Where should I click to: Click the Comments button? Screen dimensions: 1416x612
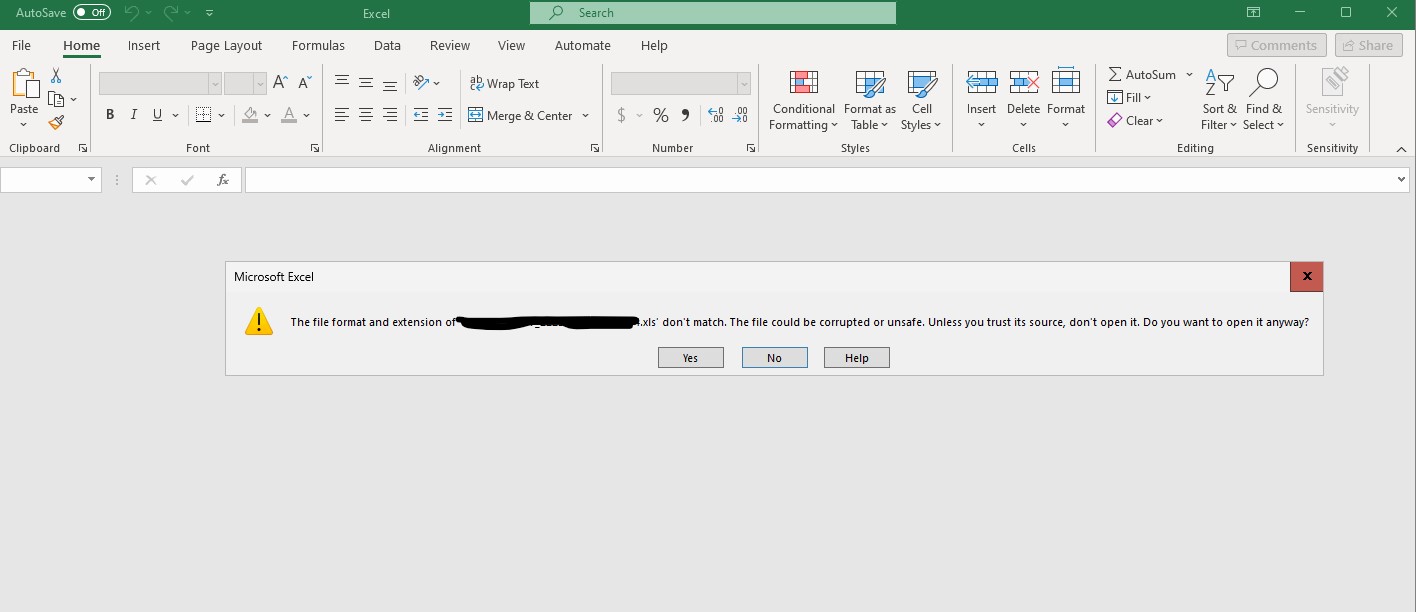[1277, 46]
